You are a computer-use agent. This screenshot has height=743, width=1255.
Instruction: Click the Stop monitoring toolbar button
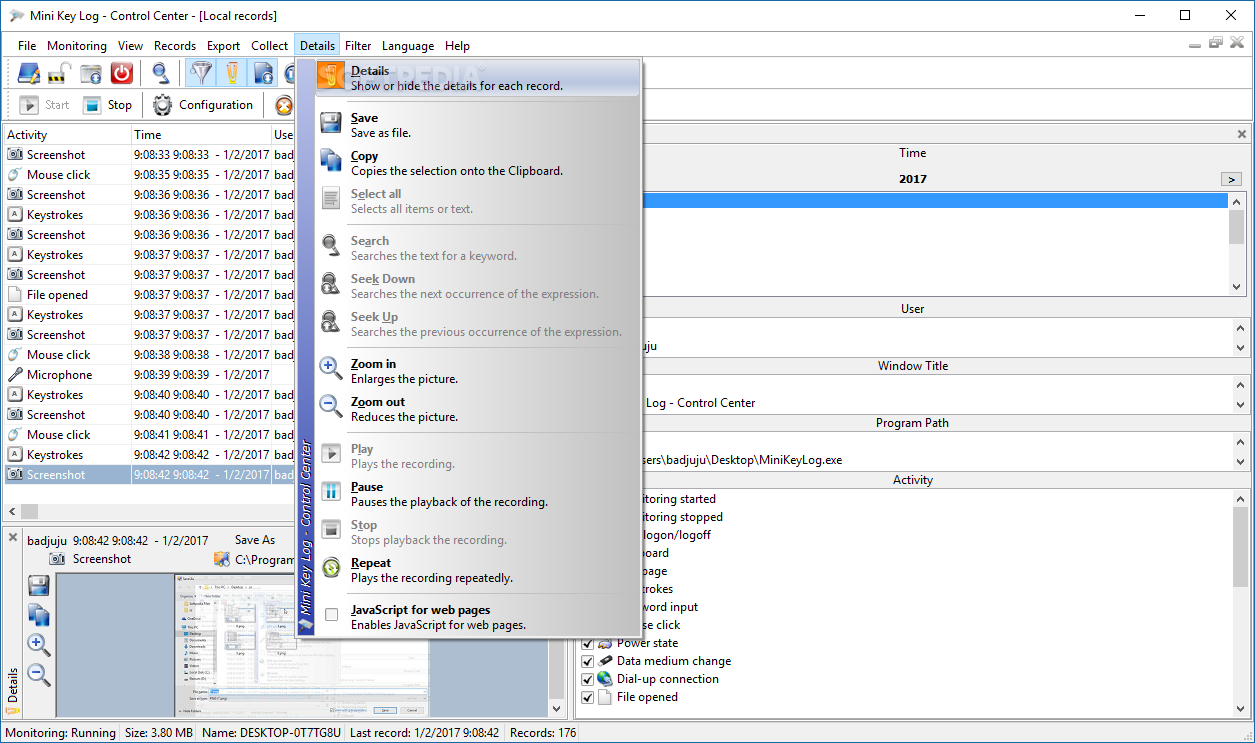pos(107,105)
